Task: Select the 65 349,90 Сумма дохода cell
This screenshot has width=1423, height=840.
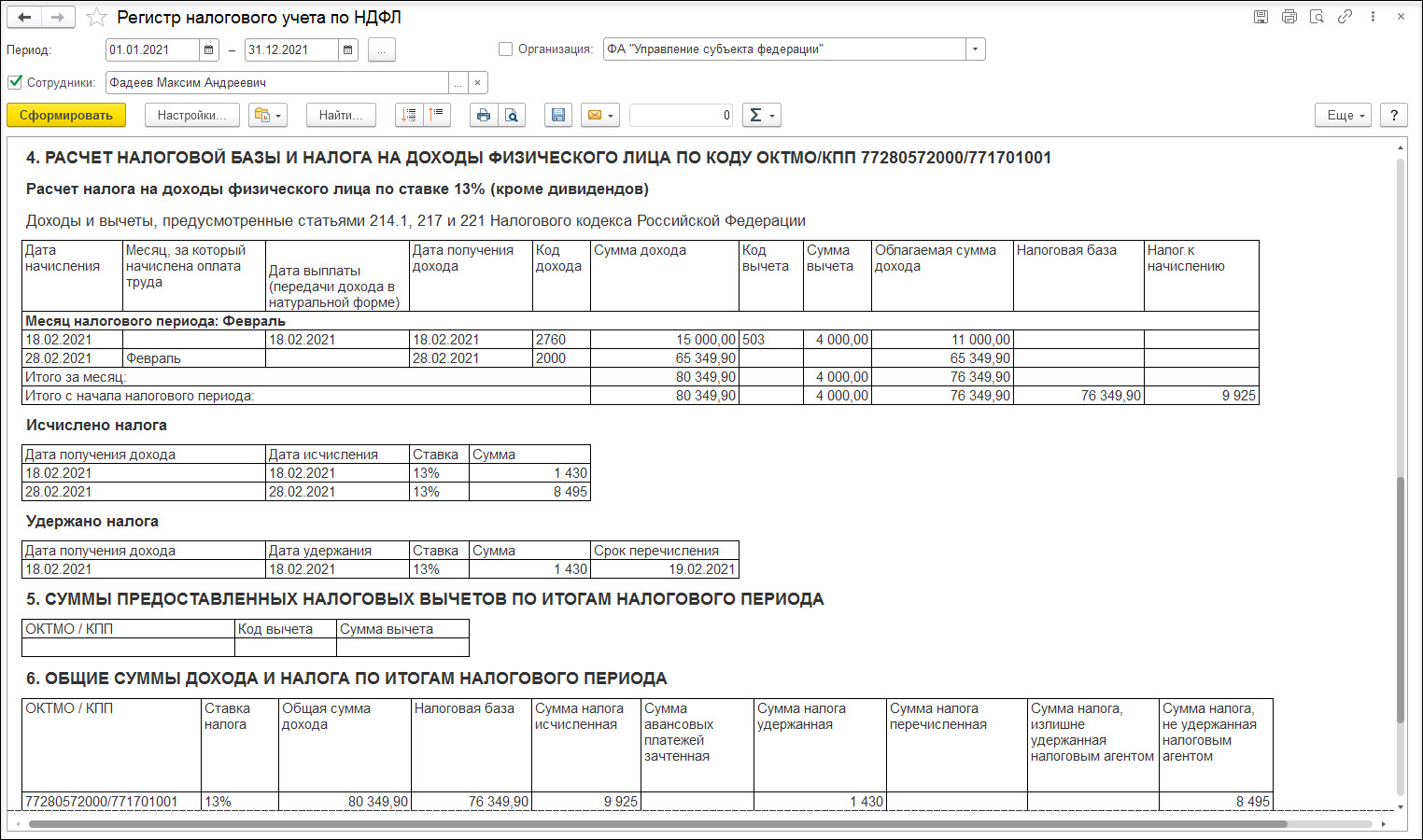Action: point(665,358)
